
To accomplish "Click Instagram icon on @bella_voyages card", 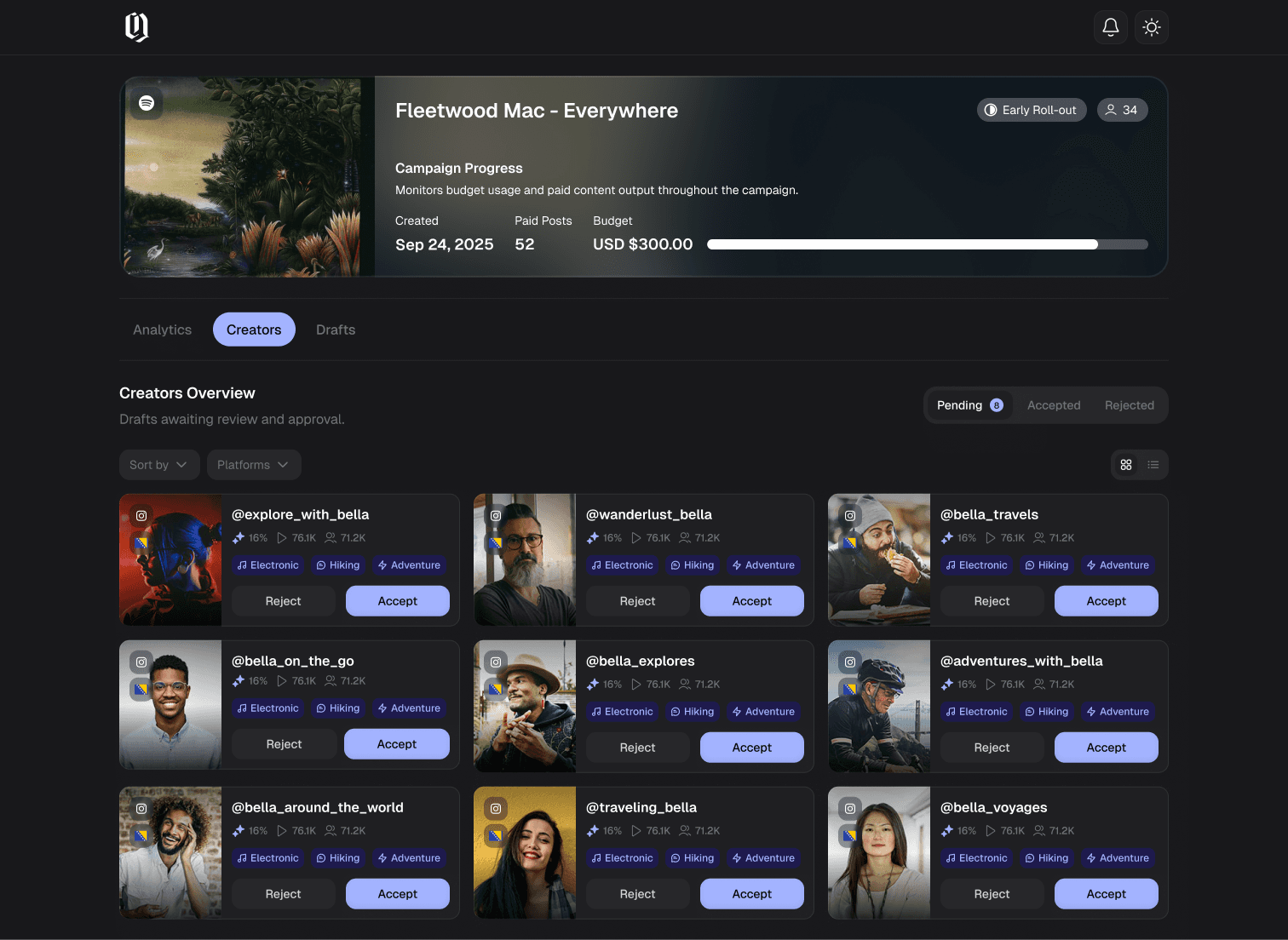I will coord(850,809).
